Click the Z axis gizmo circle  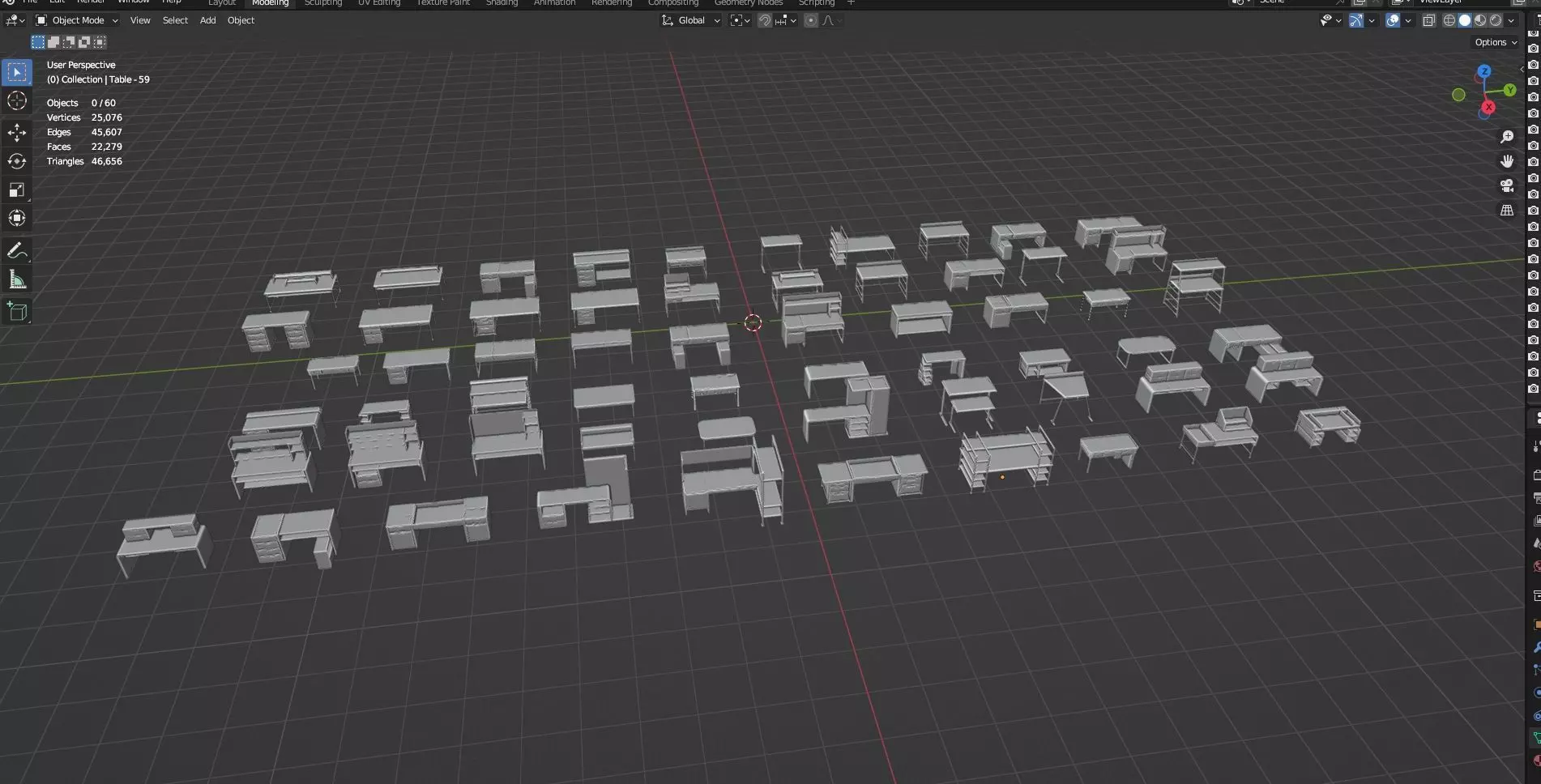(1484, 71)
